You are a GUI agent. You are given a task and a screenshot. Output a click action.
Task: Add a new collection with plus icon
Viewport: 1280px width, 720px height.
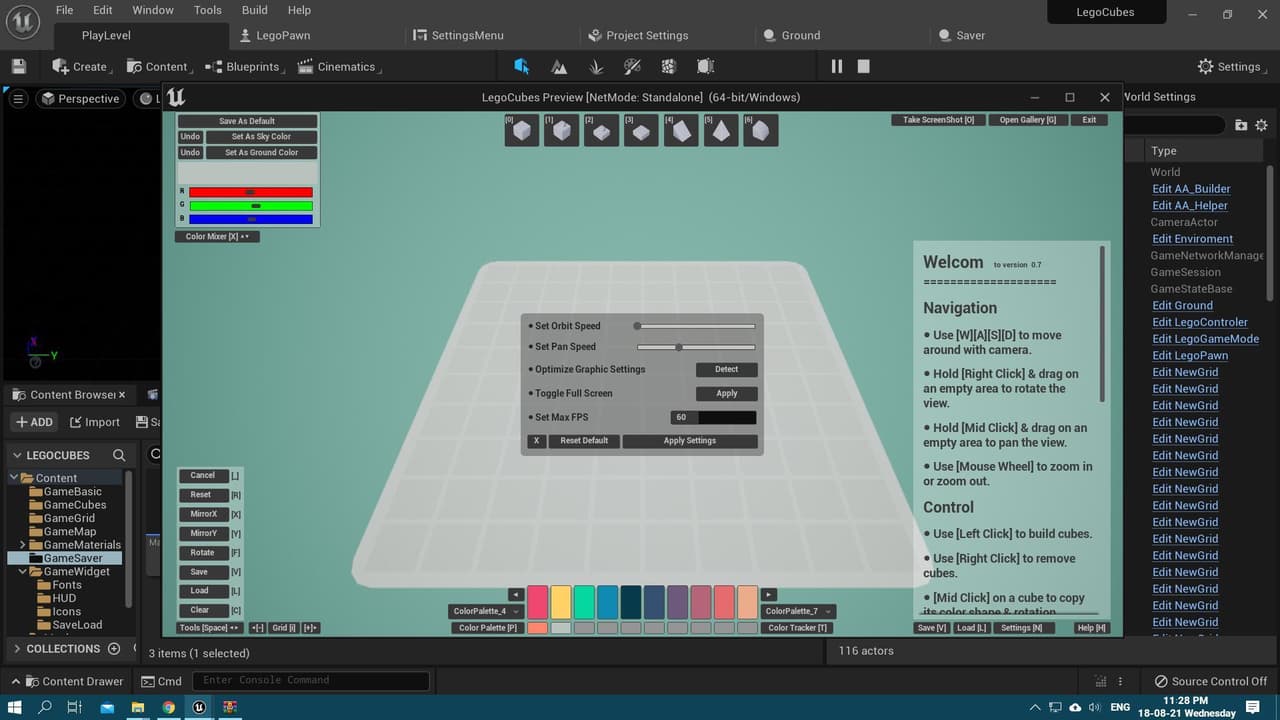114,648
